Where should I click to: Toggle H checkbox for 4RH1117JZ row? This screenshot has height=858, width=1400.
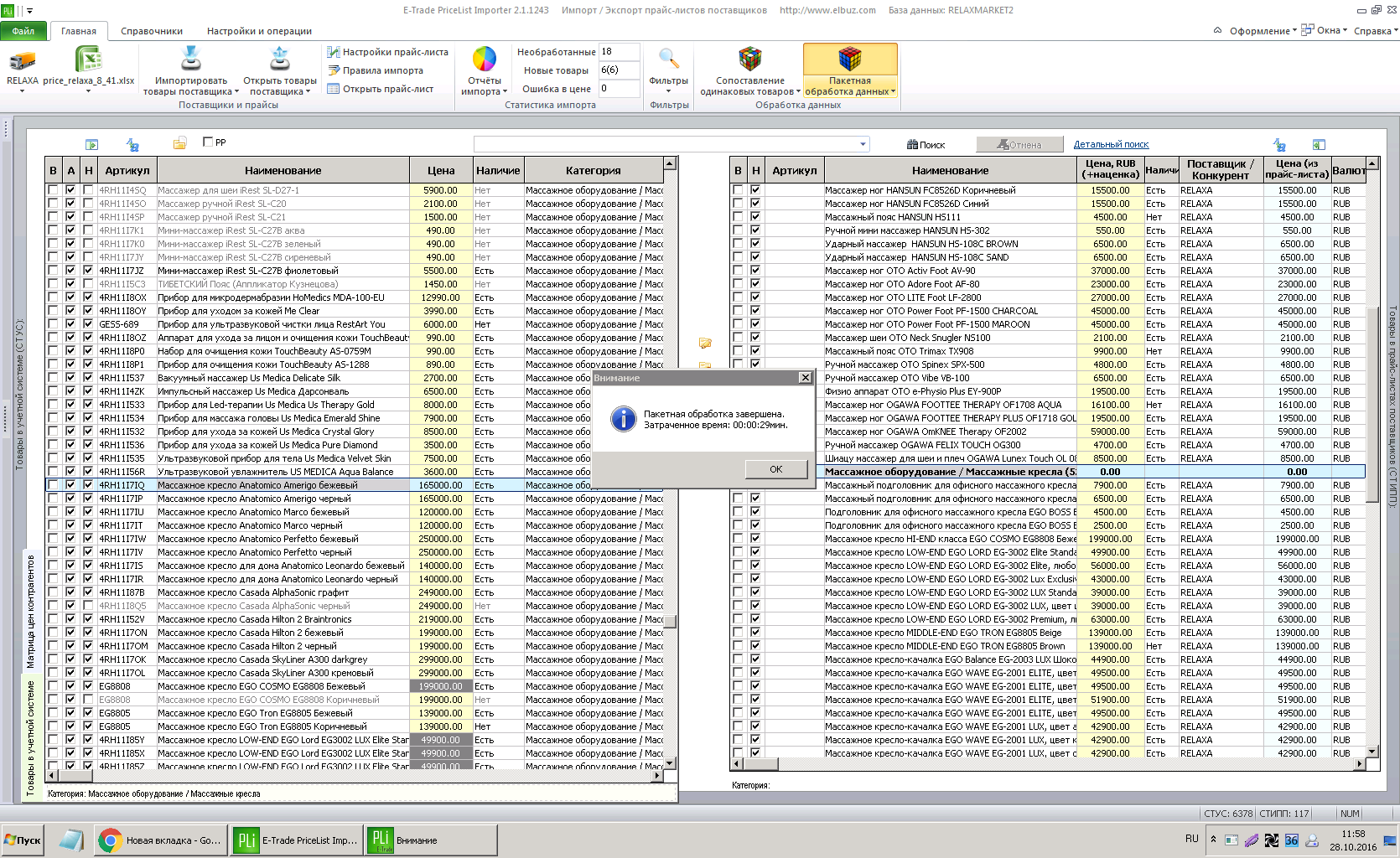tap(88, 271)
